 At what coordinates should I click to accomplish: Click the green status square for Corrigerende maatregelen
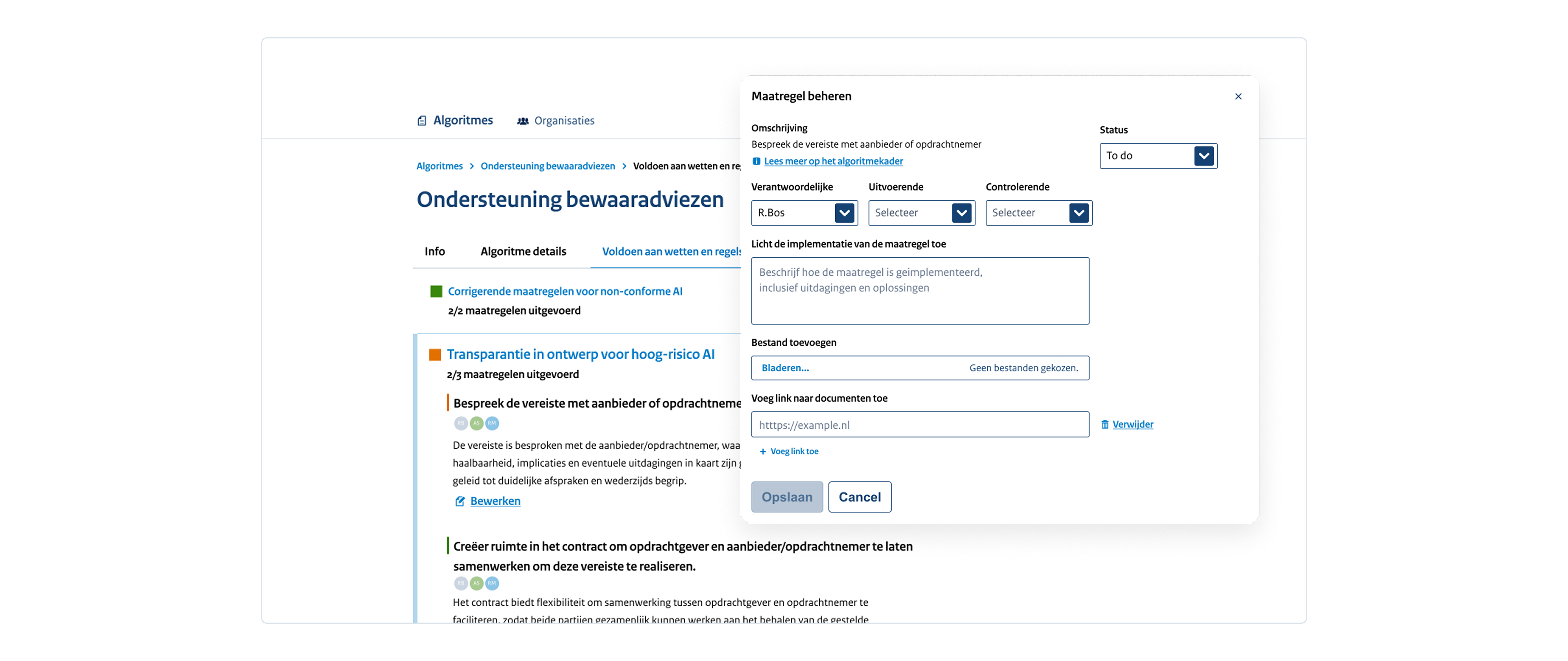[x=436, y=292]
